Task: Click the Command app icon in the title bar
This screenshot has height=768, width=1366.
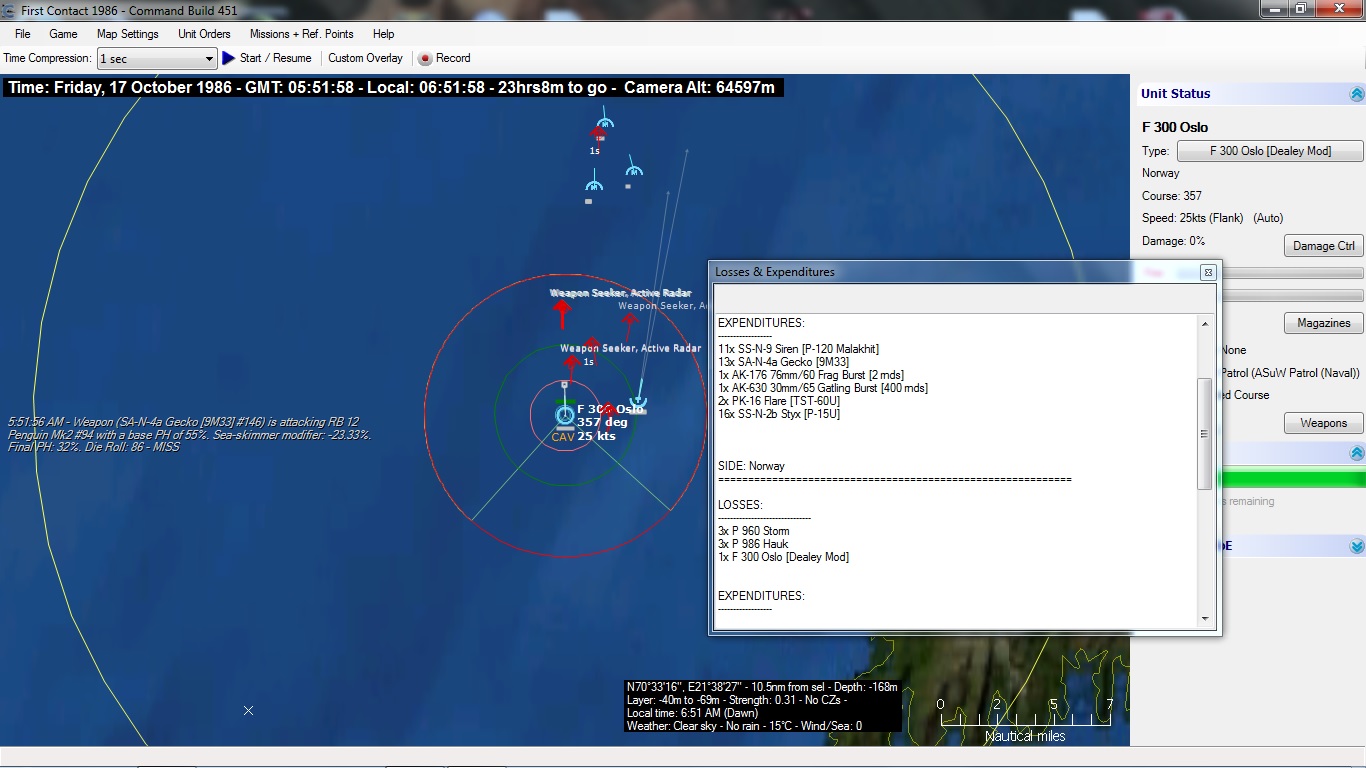Action: 10,10
